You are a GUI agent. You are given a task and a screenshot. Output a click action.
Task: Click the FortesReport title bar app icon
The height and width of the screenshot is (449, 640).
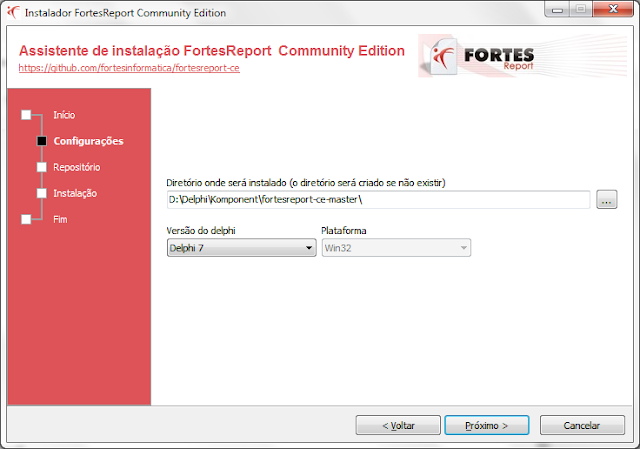click(x=13, y=12)
